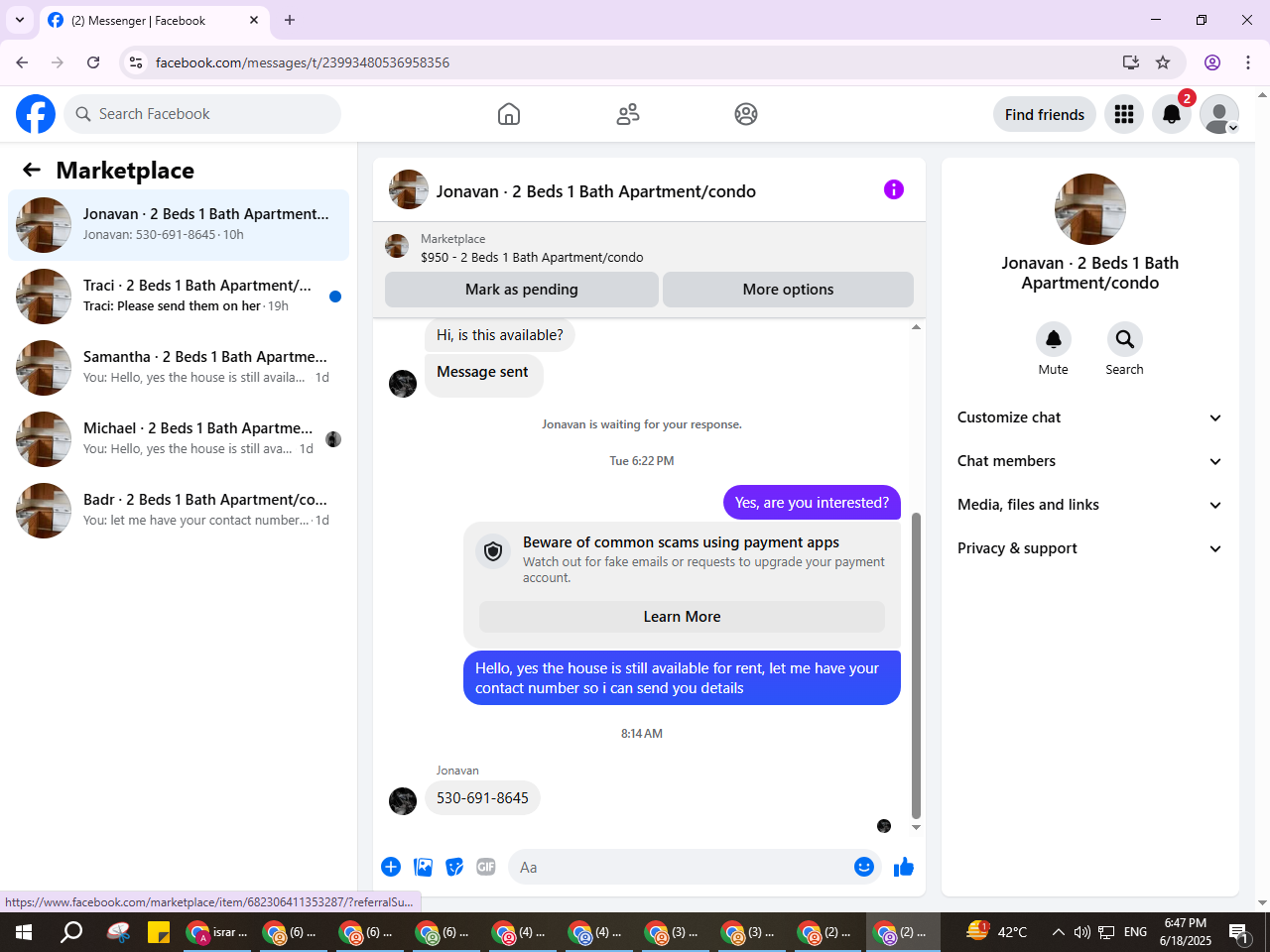
Task: Send a thumbs-up like
Action: point(904,867)
